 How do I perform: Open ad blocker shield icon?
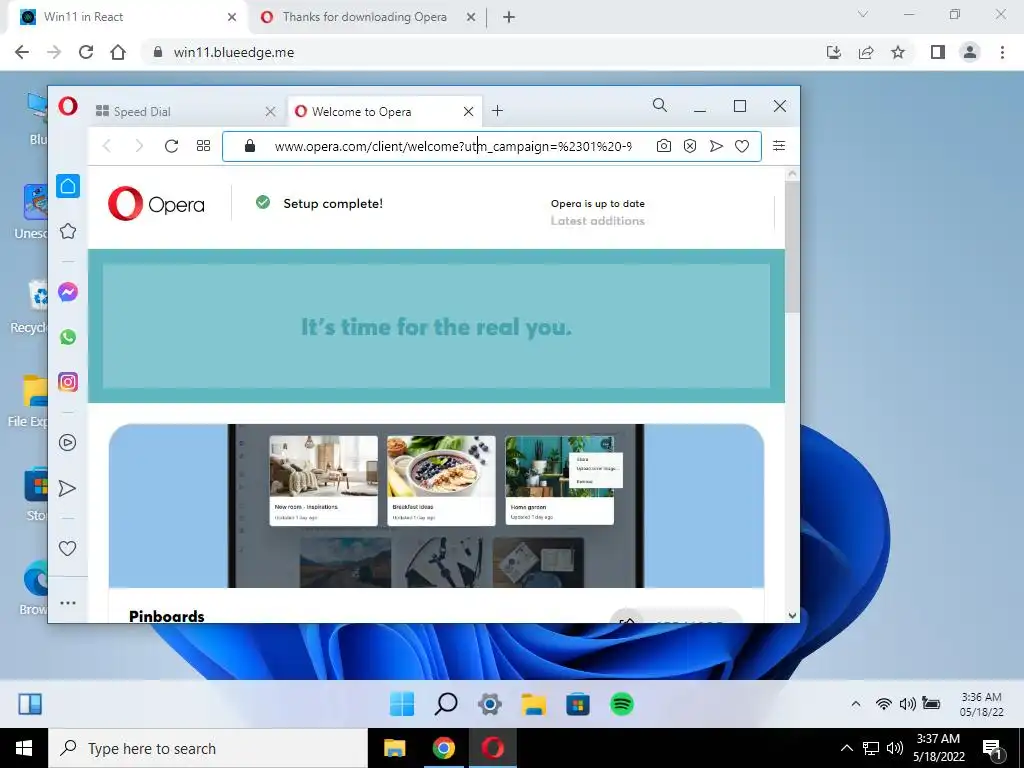click(x=690, y=146)
